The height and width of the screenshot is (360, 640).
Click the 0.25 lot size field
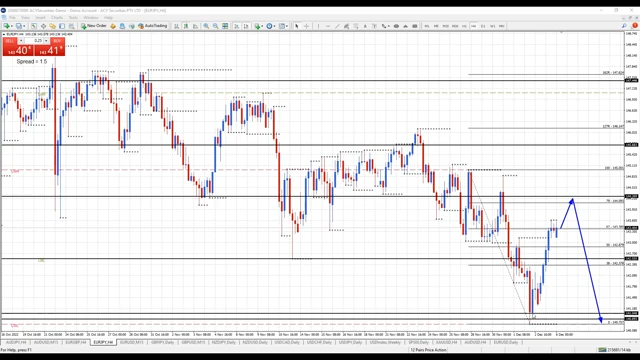[34, 41]
